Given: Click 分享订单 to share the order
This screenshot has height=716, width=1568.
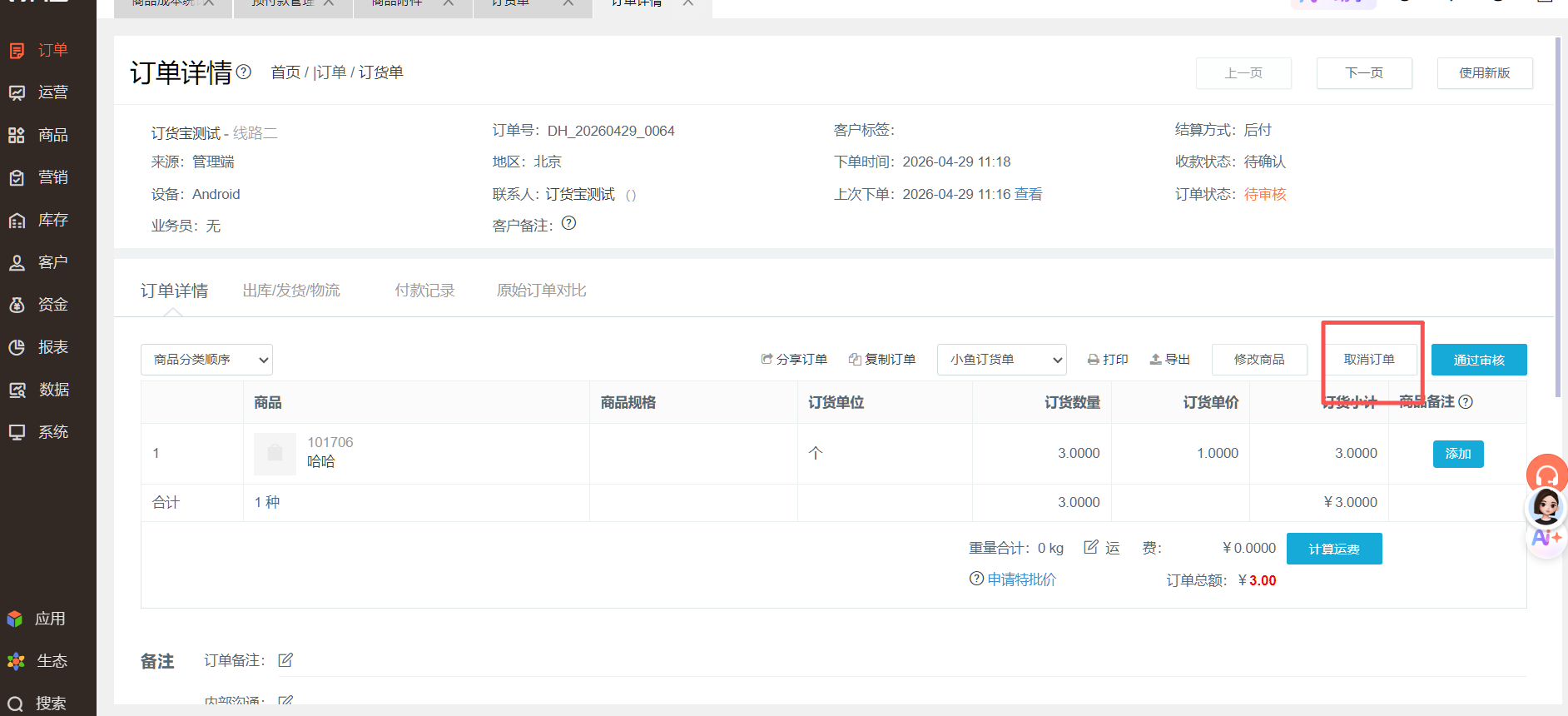Looking at the screenshot, I should click(794, 360).
